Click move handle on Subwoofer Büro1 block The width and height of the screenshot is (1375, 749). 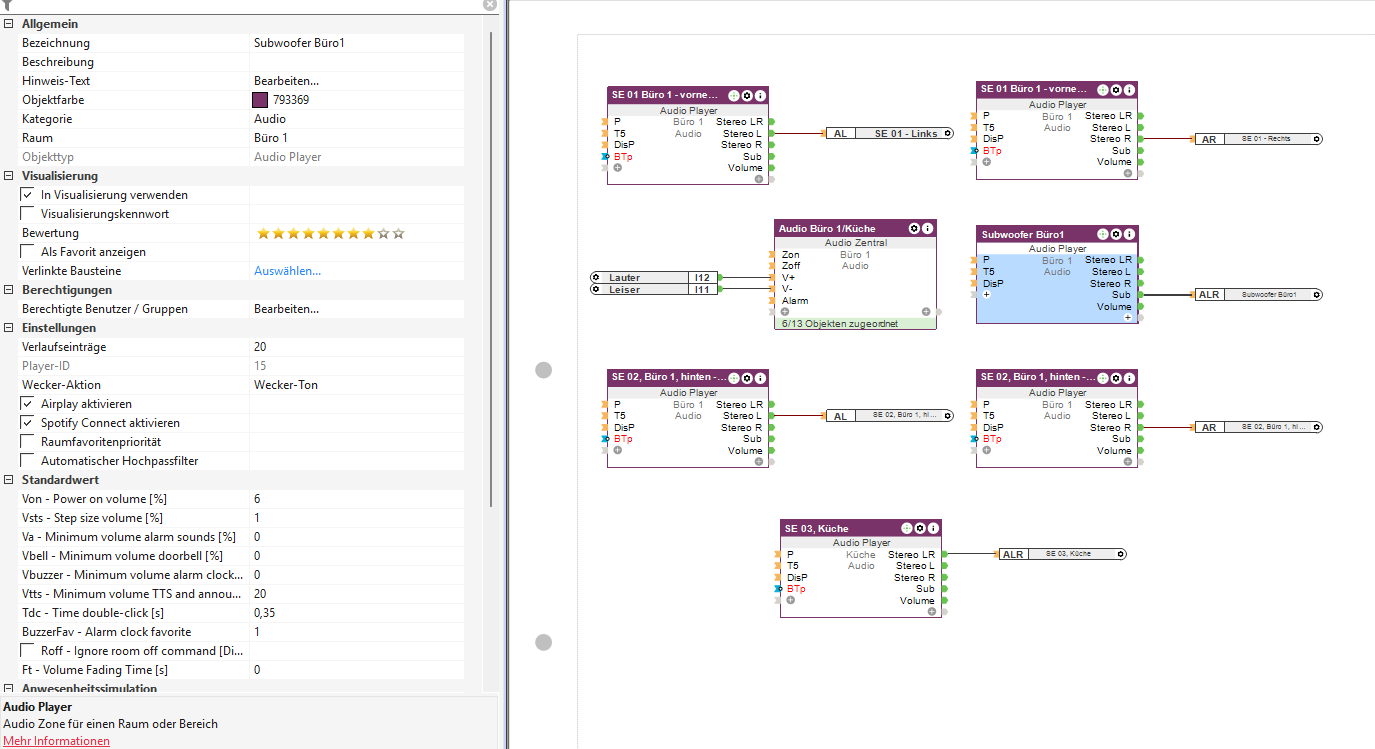(x=1103, y=234)
